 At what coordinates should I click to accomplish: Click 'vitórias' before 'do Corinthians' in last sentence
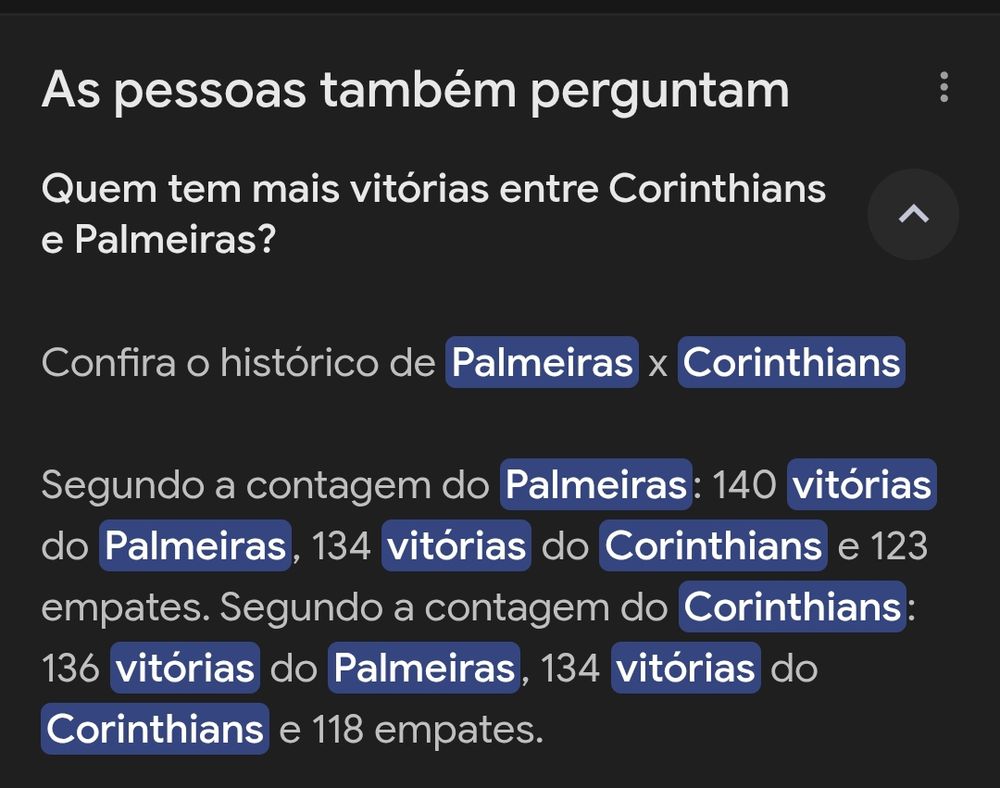(686, 668)
